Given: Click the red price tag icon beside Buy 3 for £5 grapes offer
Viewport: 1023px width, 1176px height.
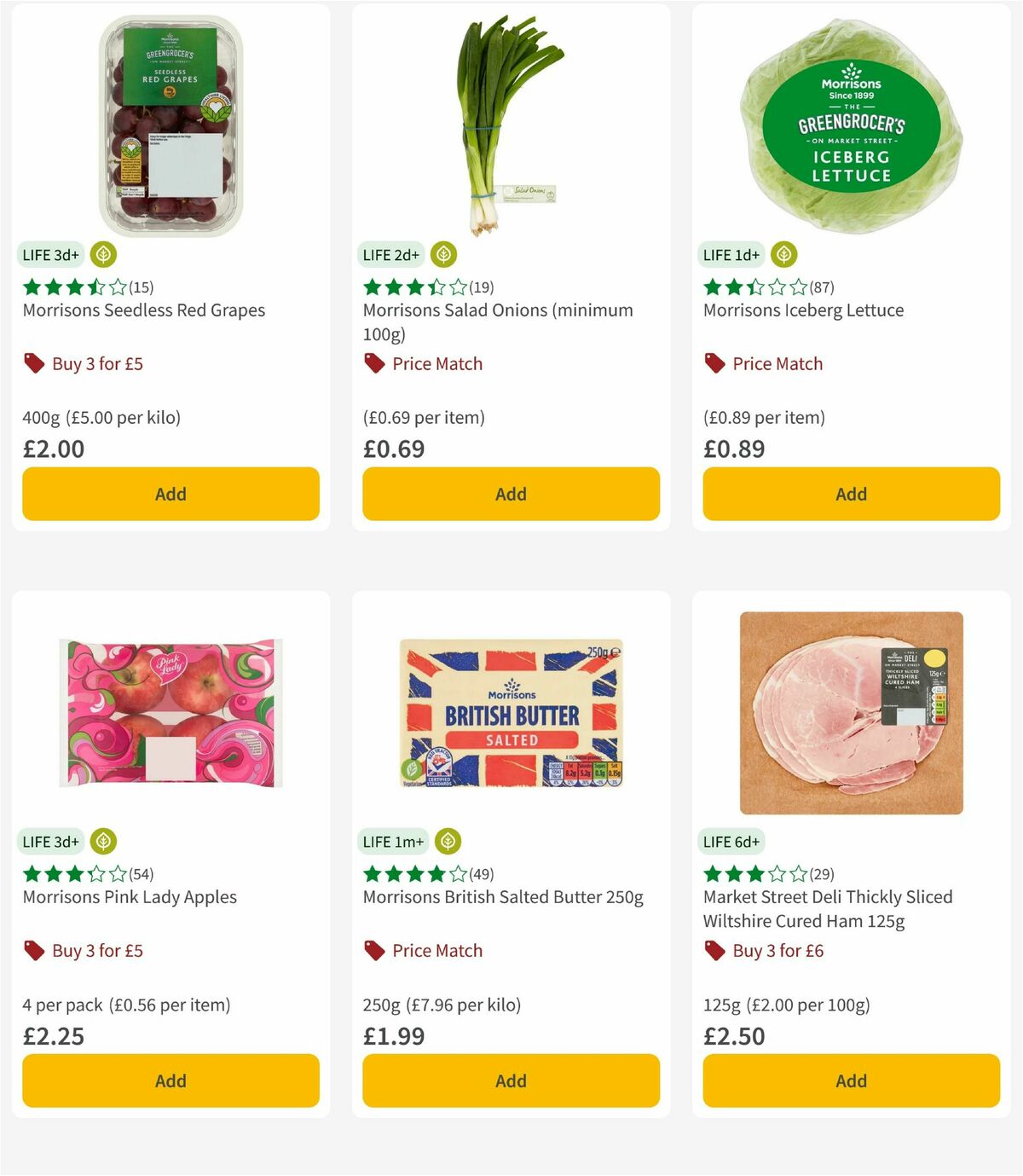Looking at the screenshot, I should tap(34, 363).
